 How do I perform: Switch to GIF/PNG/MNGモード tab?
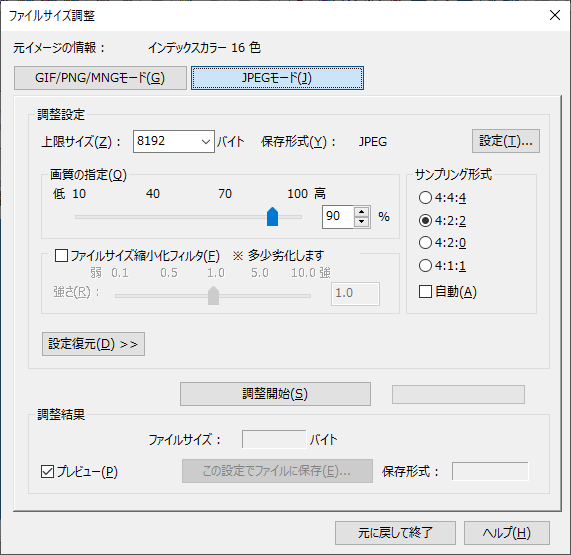pos(100,78)
